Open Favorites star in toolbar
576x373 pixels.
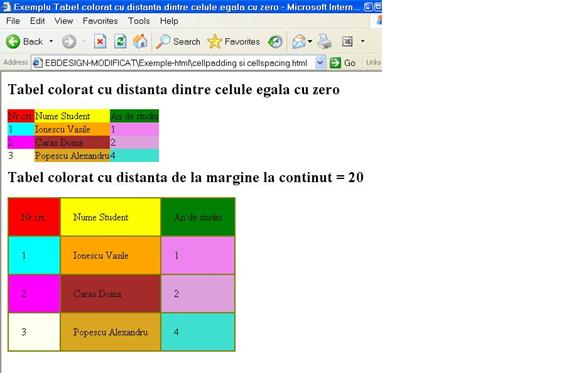pyautogui.click(x=215, y=42)
